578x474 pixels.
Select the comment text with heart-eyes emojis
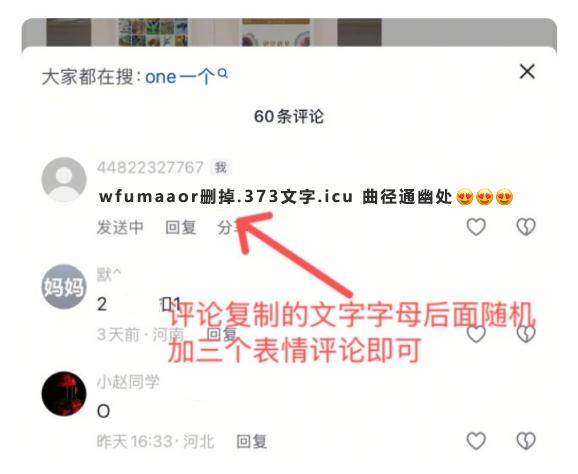coord(306,197)
